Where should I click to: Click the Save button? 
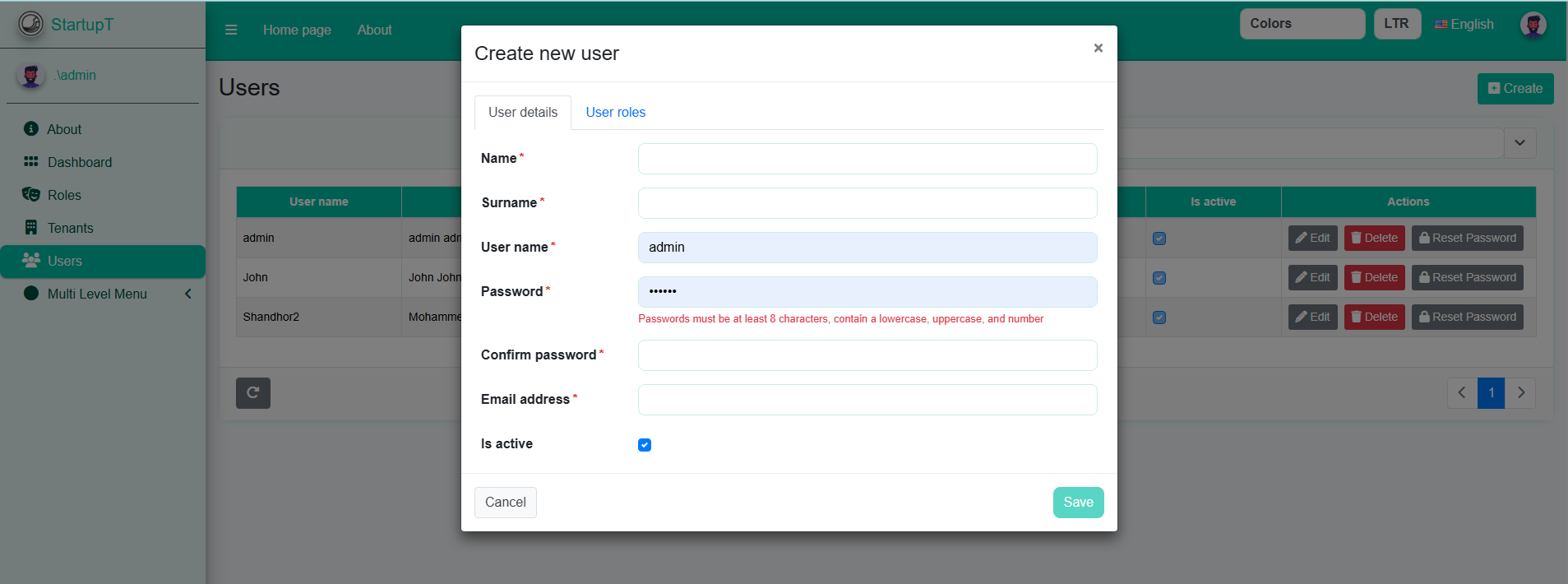click(x=1078, y=503)
